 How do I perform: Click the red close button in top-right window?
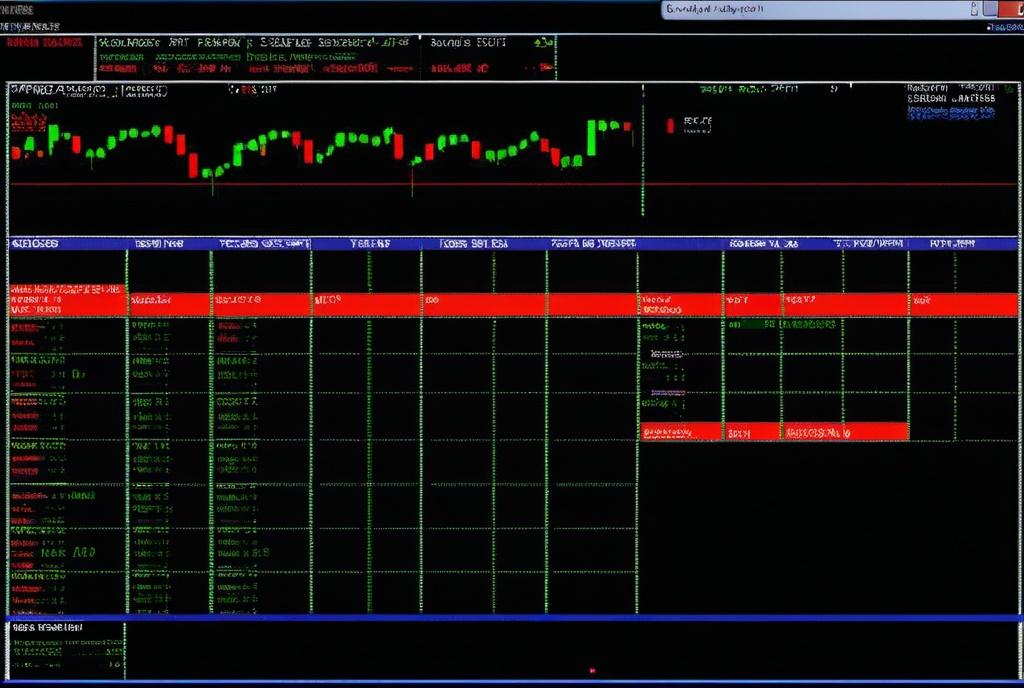[x=1010, y=8]
